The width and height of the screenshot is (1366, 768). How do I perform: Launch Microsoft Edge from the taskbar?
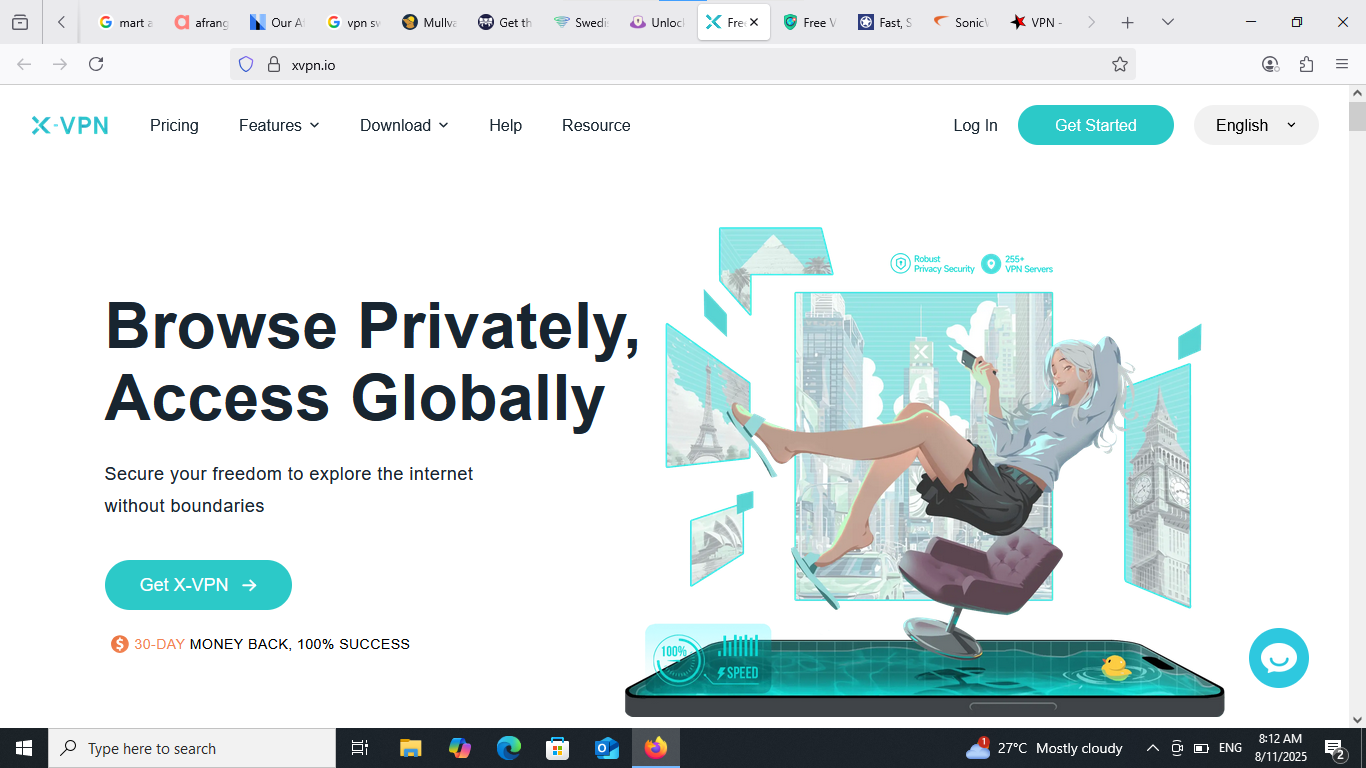pos(509,748)
